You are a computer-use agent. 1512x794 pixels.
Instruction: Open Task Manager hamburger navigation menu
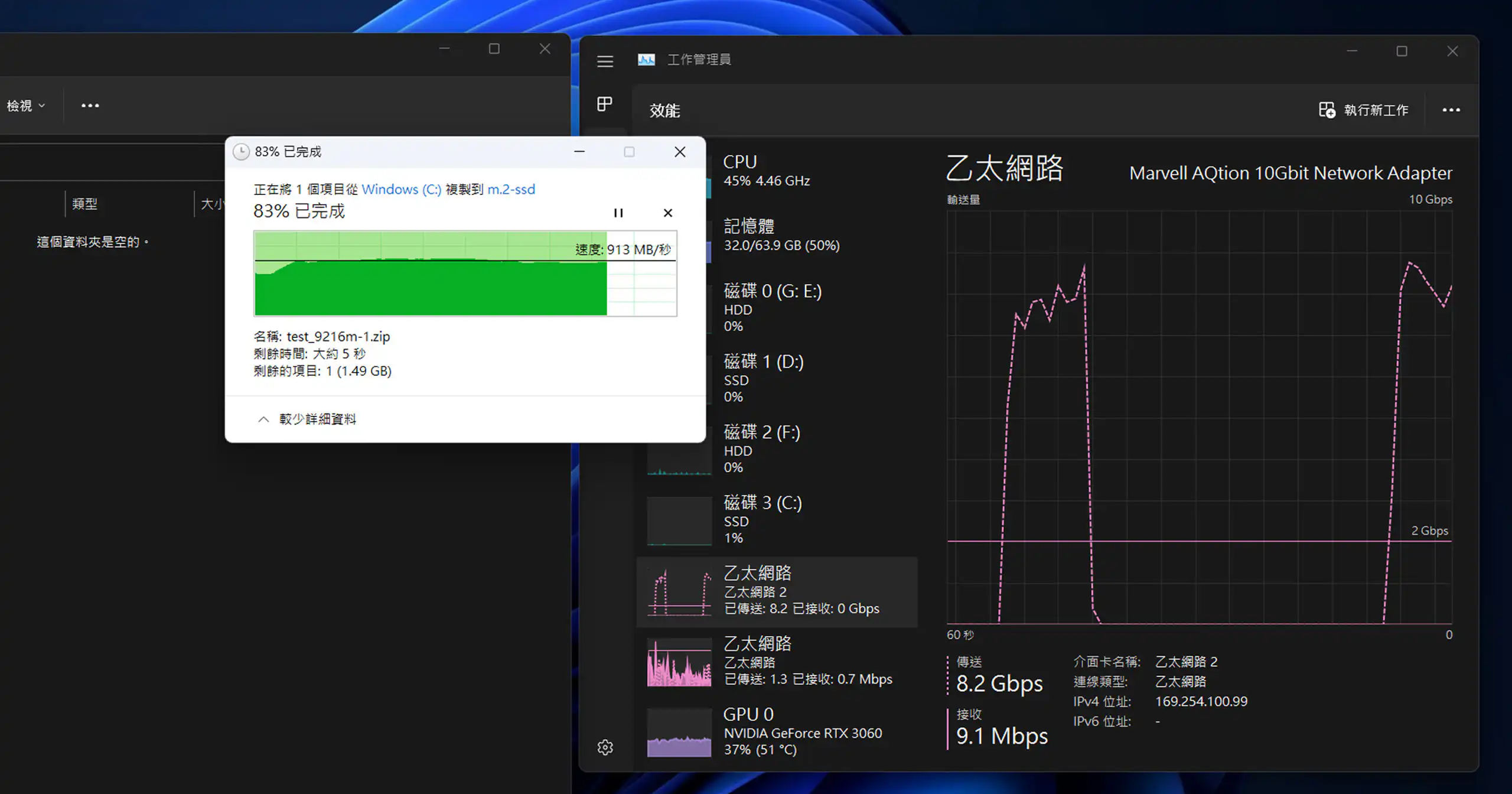[605, 61]
